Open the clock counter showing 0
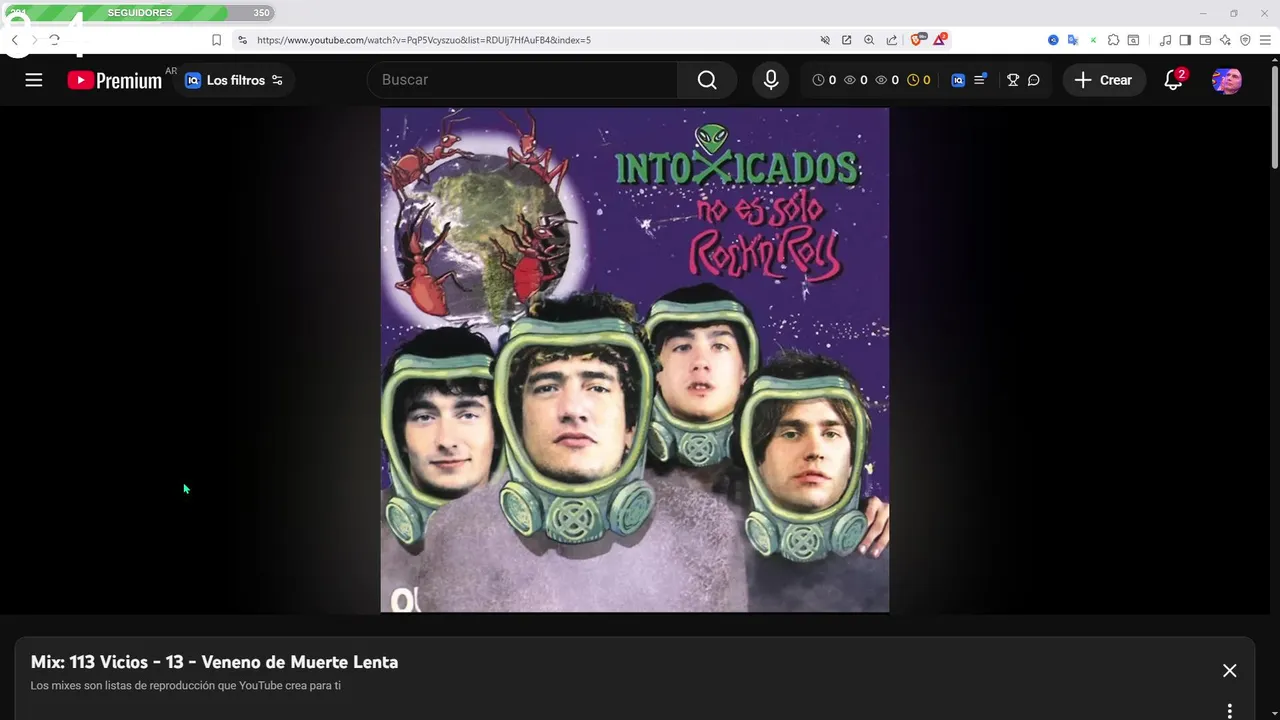 pos(824,80)
